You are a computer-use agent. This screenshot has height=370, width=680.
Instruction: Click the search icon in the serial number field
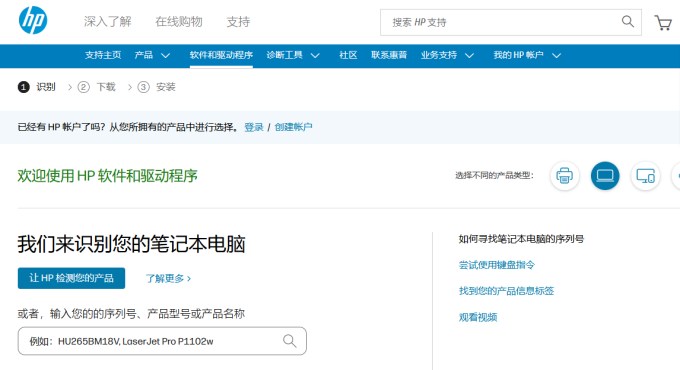tap(290, 341)
